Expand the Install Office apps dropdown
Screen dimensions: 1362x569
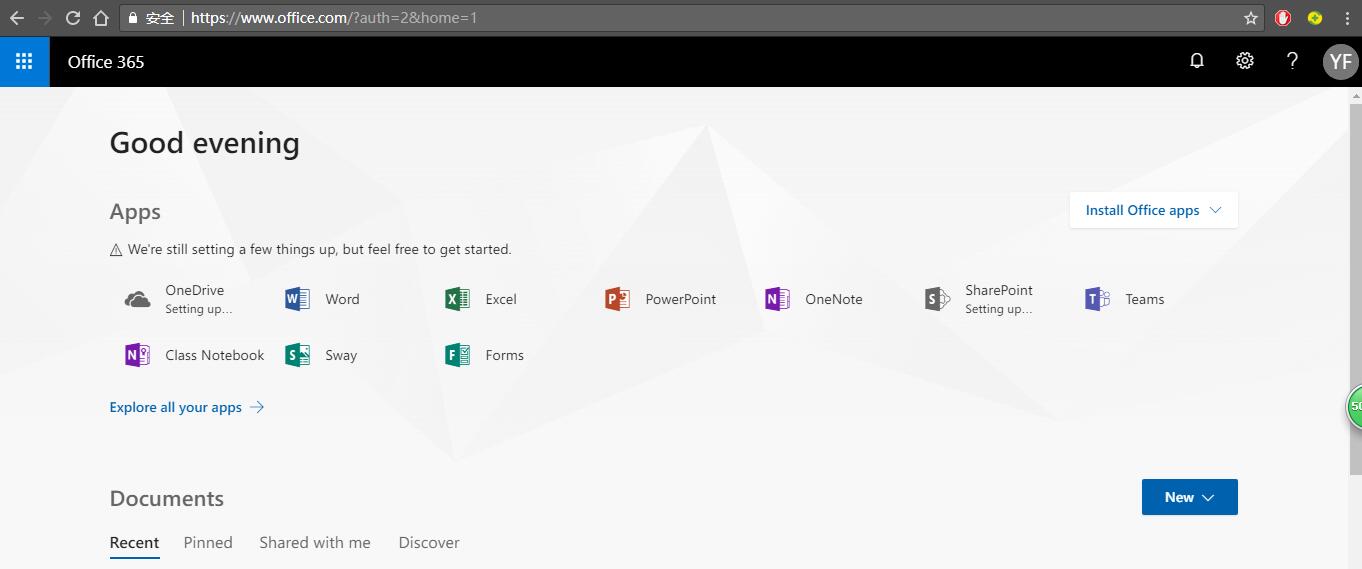[x=1154, y=210]
